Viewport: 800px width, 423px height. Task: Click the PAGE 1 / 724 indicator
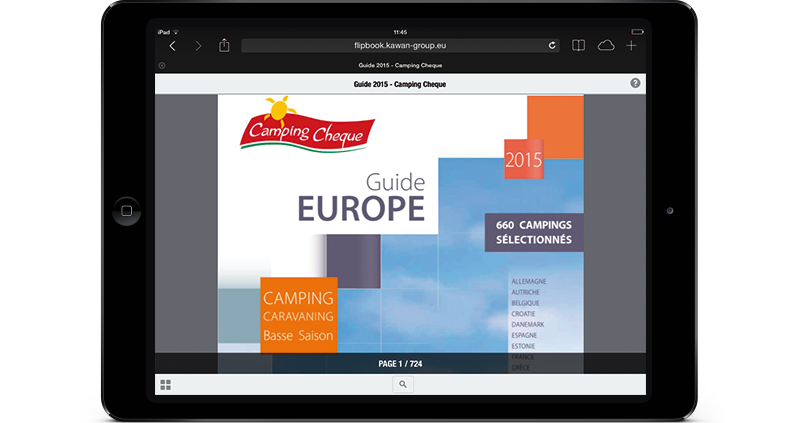tap(400, 364)
